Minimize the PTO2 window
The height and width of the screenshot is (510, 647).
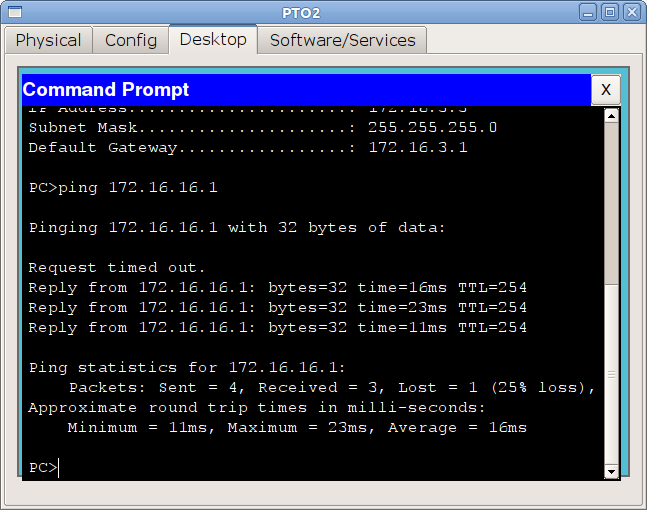coord(589,12)
